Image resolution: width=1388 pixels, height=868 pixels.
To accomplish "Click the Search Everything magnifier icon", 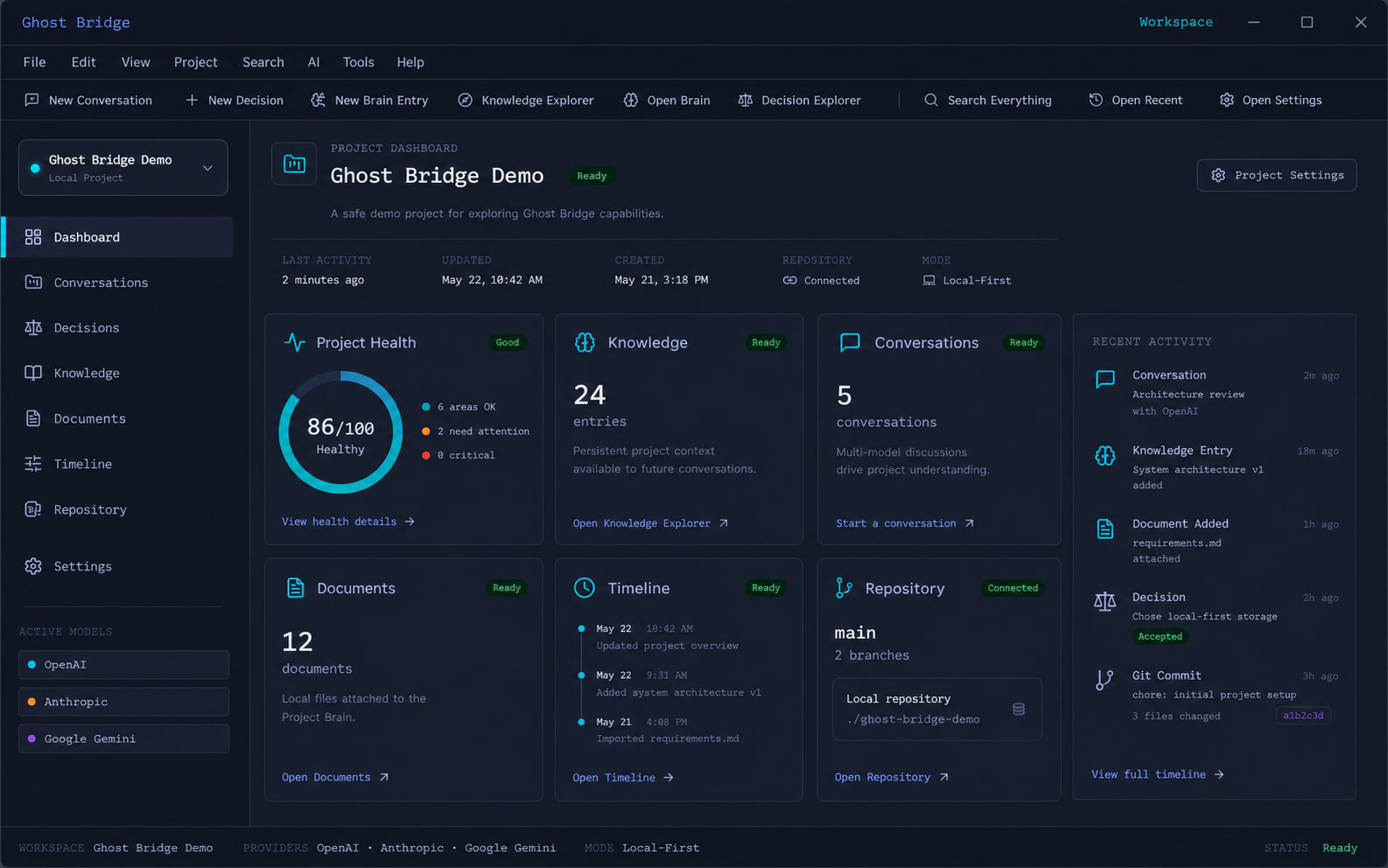I will tap(931, 100).
